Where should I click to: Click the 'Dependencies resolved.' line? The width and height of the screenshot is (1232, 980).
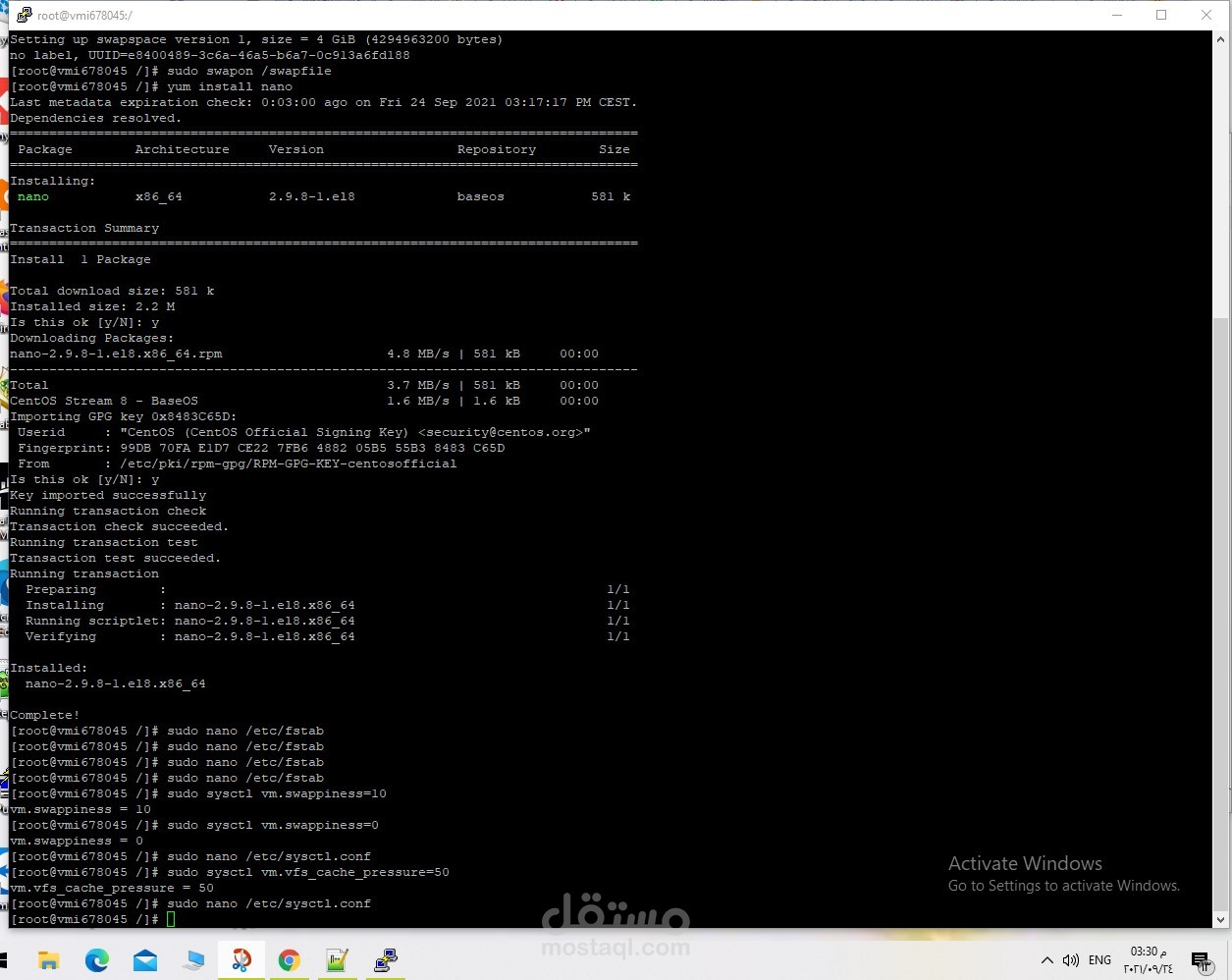pyautogui.click(x=96, y=118)
